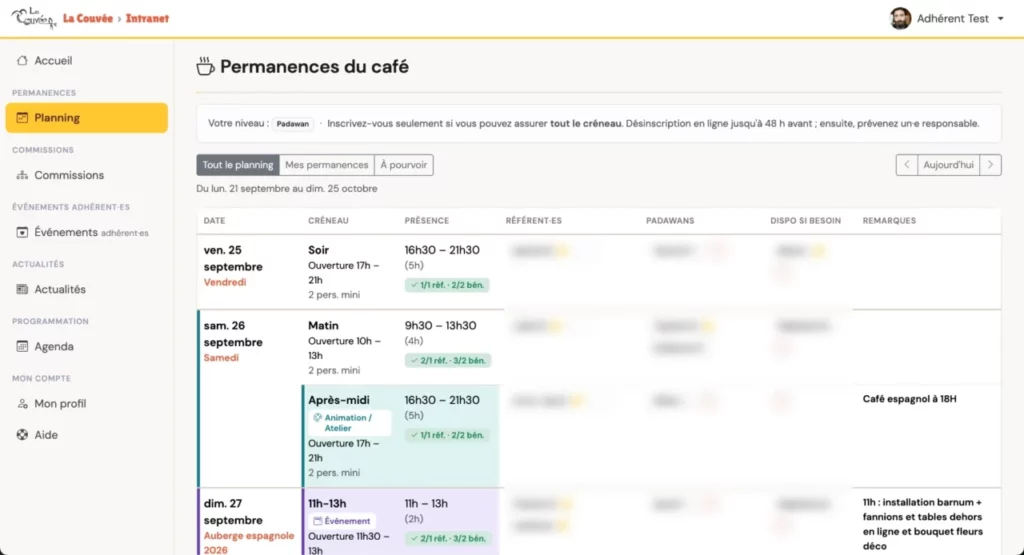This screenshot has height=555, width=1024.
Task: Click the Planning calendar icon
Action: pyautogui.click(x=22, y=118)
